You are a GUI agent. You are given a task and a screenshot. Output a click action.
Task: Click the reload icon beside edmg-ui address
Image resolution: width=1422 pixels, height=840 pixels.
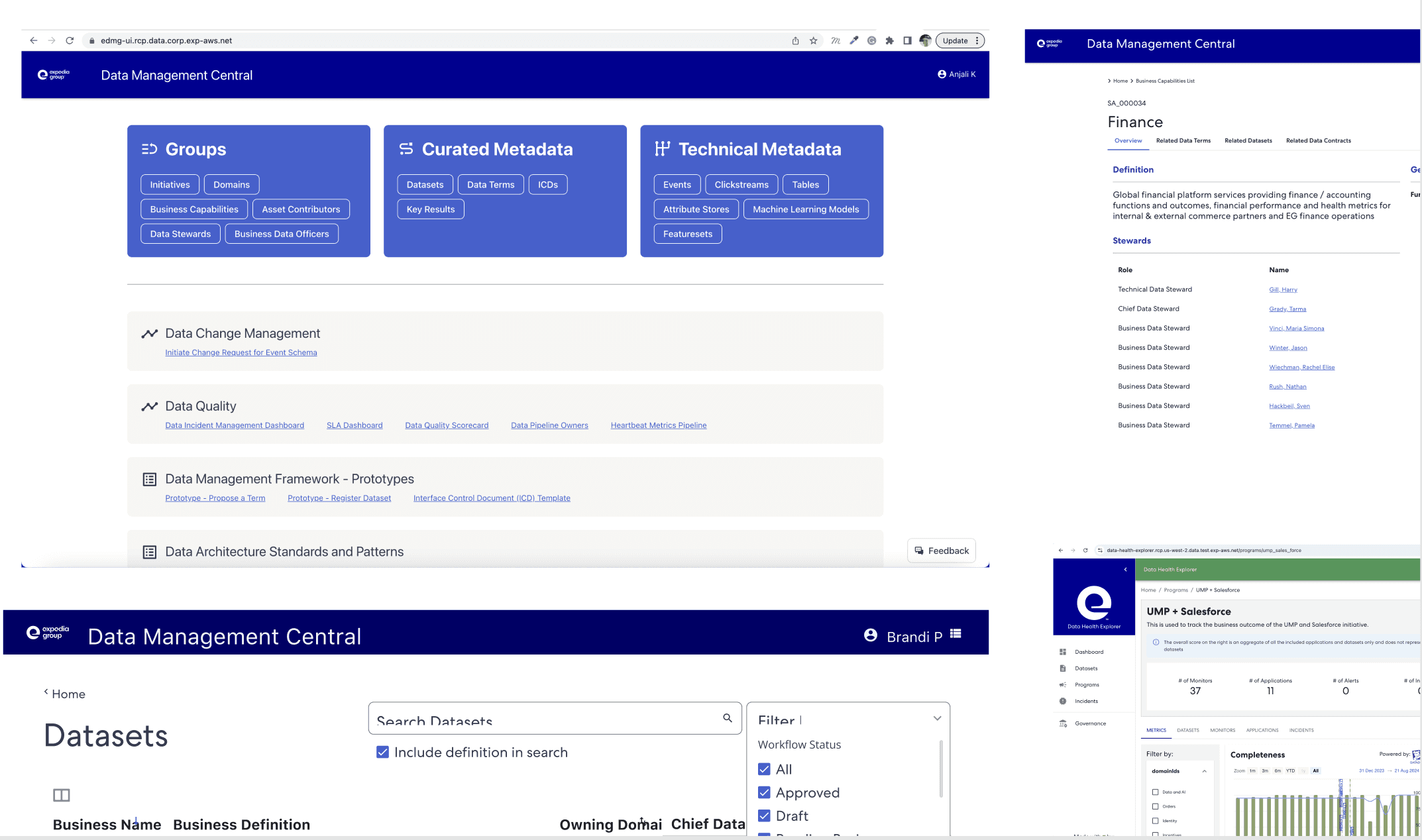click(x=70, y=40)
